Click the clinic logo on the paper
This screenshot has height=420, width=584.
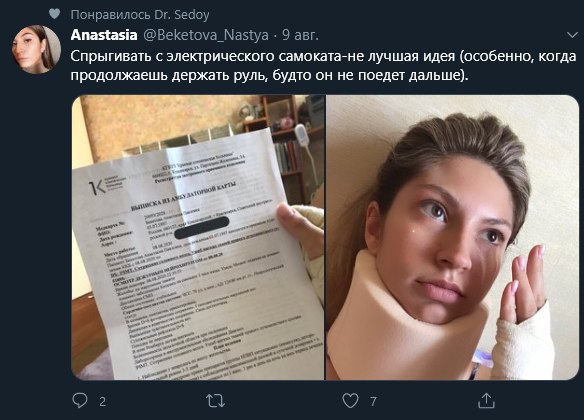point(105,185)
